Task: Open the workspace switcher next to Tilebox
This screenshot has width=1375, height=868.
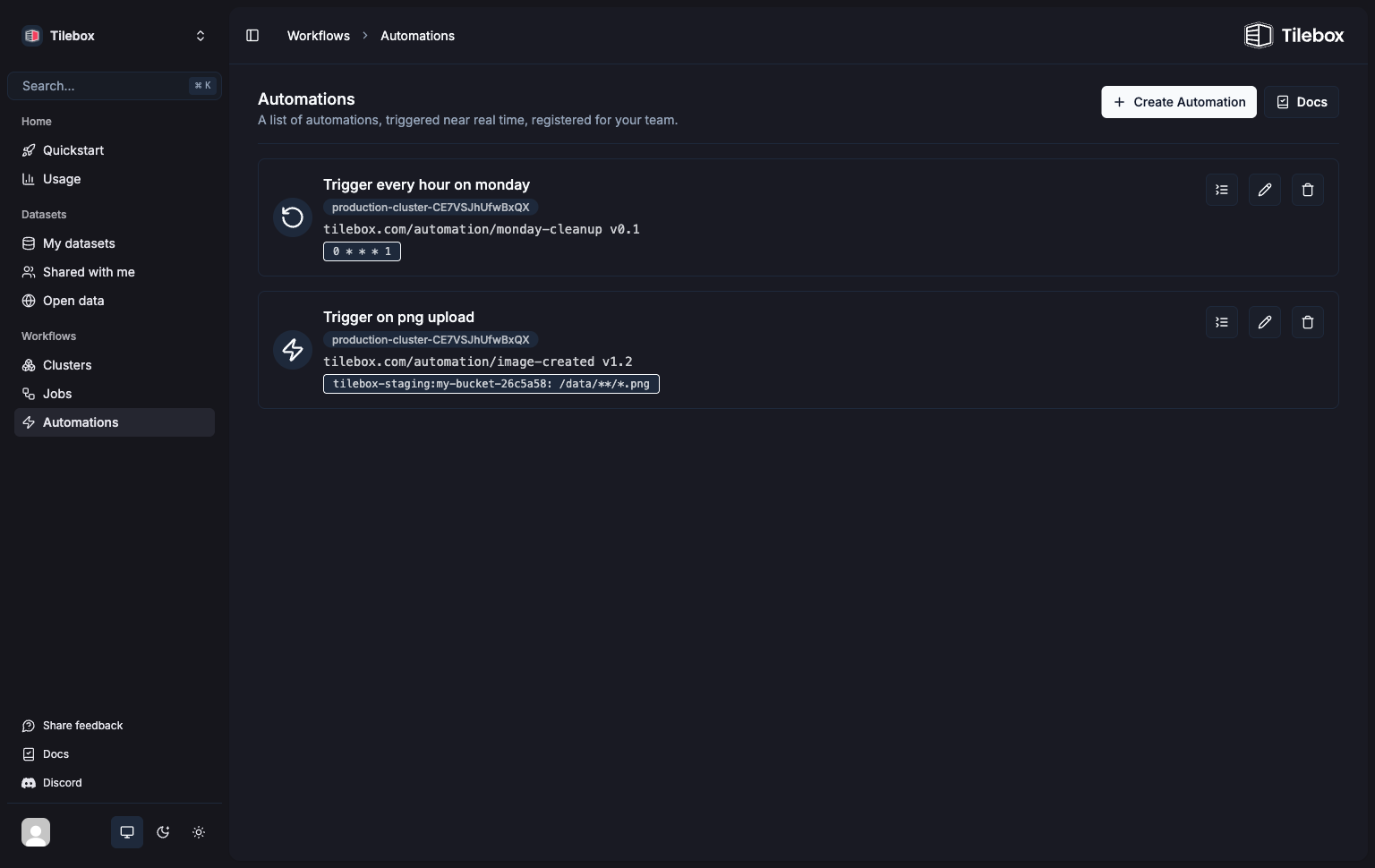Action: (x=201, y=36)
